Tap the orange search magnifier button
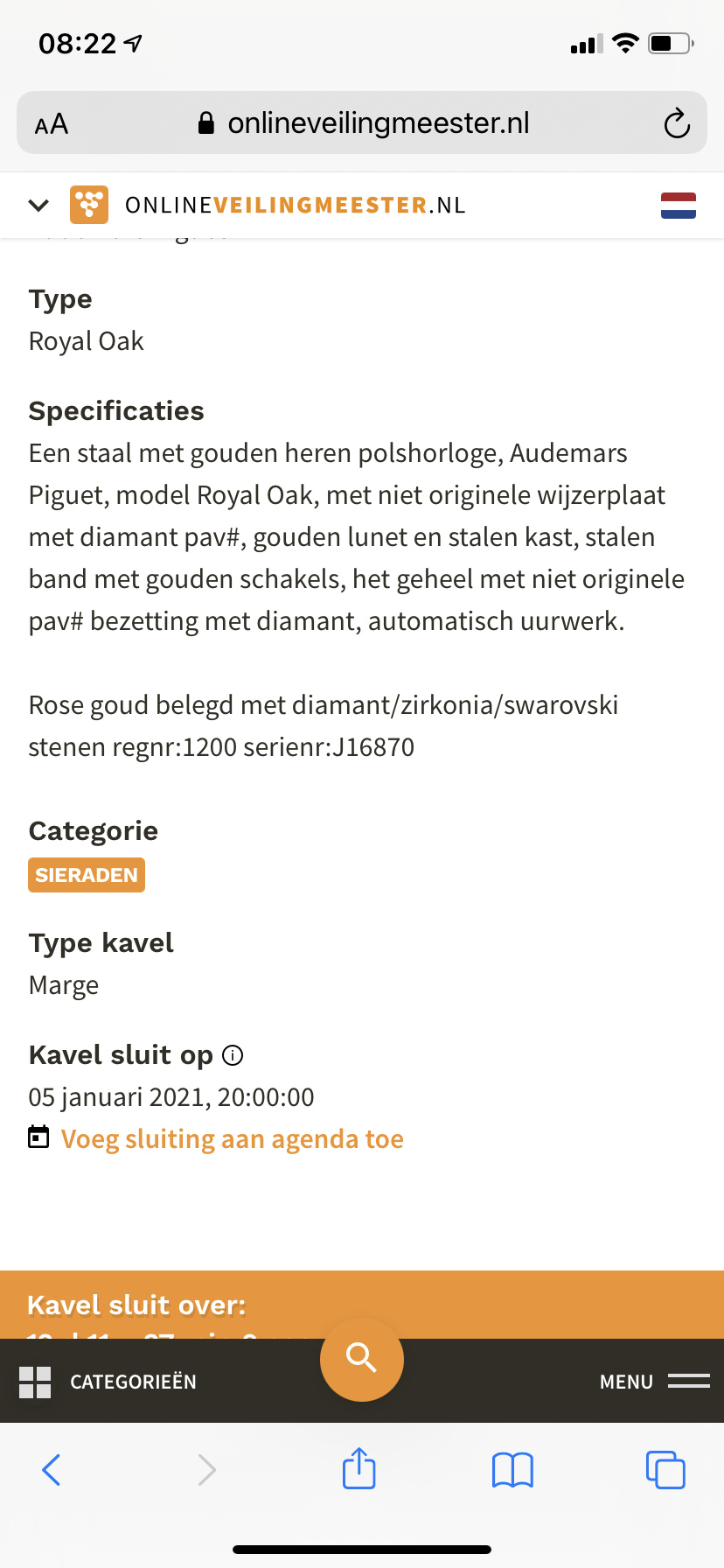The width and height of the screenshot is (724, 1568). [x=362, y=1359]
